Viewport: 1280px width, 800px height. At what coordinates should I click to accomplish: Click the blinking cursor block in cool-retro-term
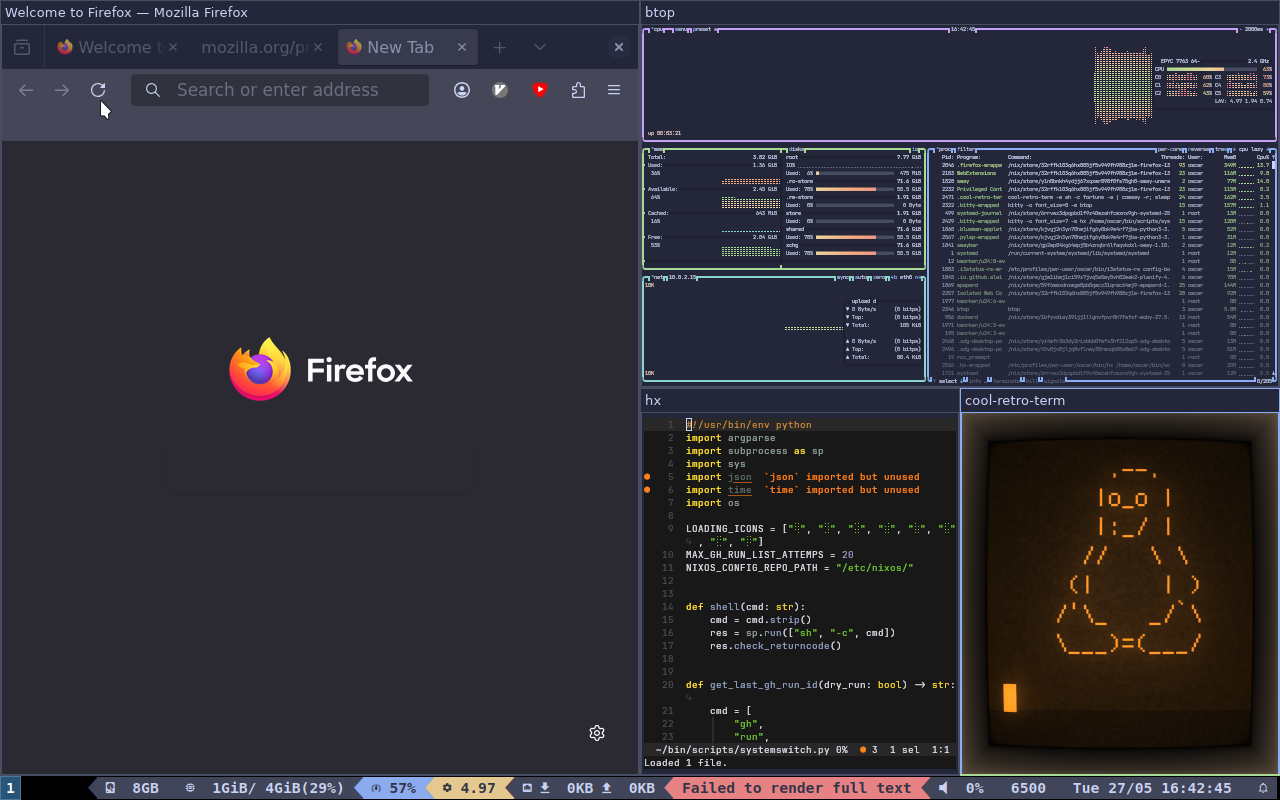click(x=1010, y=697)
